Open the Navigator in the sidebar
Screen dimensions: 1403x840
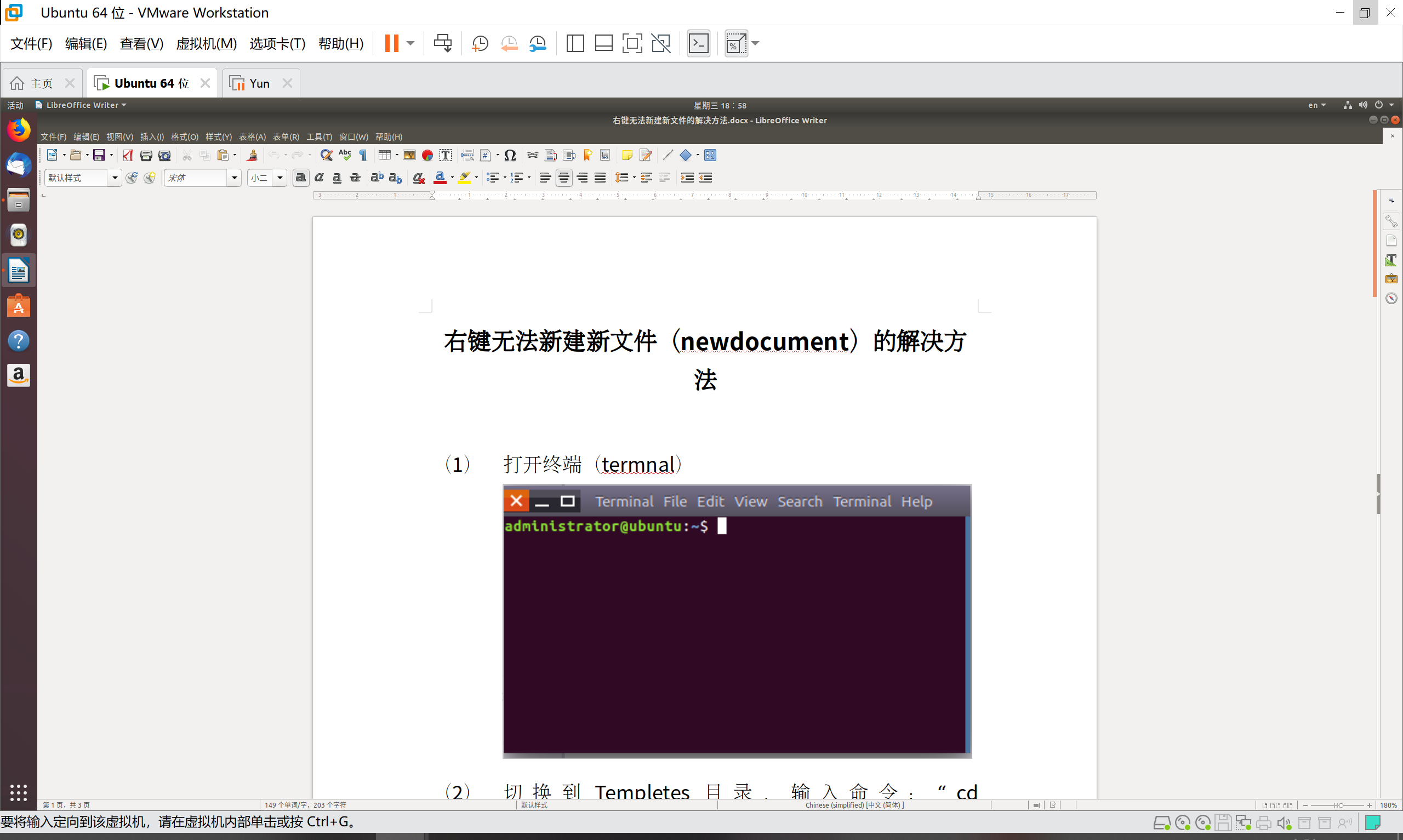(x=1391, y=298)
